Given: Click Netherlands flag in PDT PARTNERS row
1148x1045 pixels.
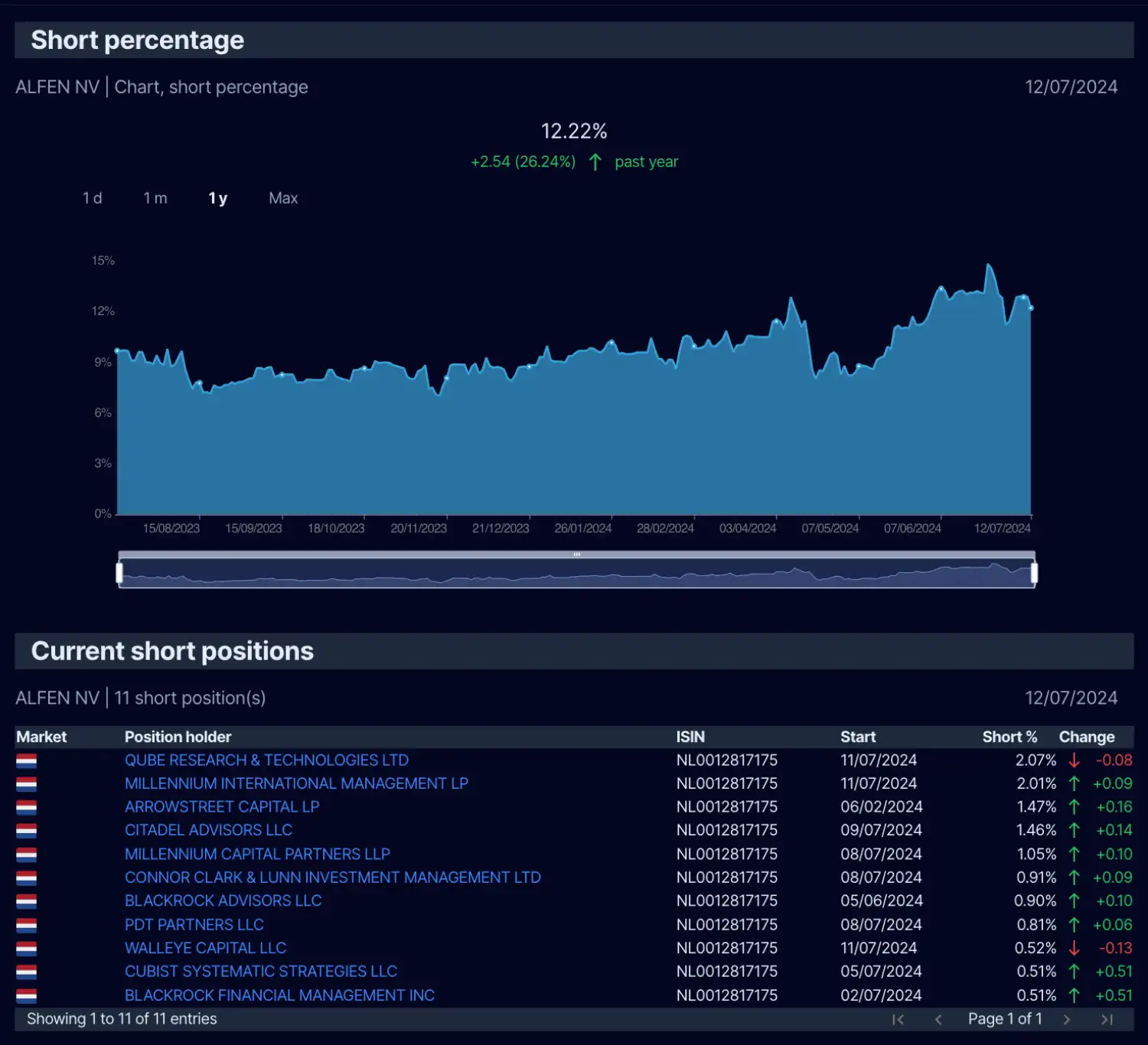Looking at the screenshot, I should point(26,926).
